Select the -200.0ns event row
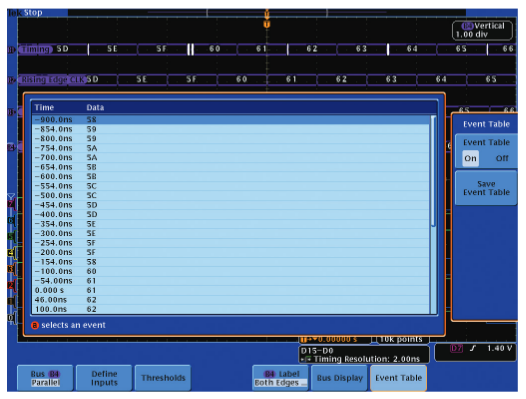 pos(231,252)
